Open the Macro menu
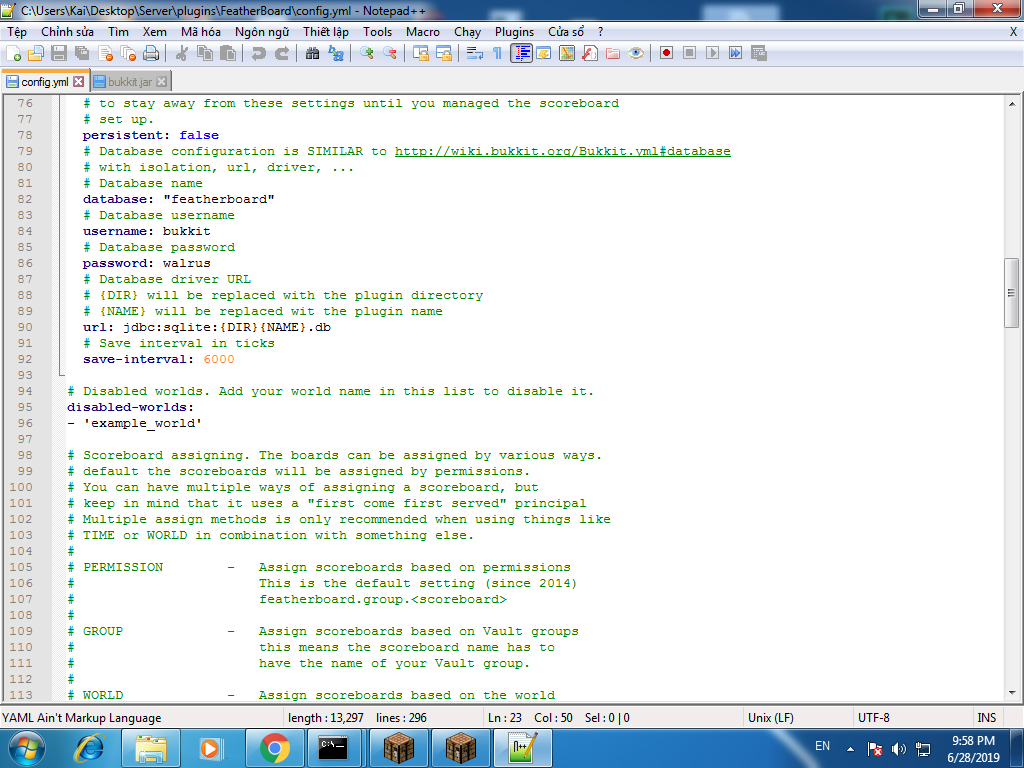Screen dimensions: 1024x768 pos(423,32)
